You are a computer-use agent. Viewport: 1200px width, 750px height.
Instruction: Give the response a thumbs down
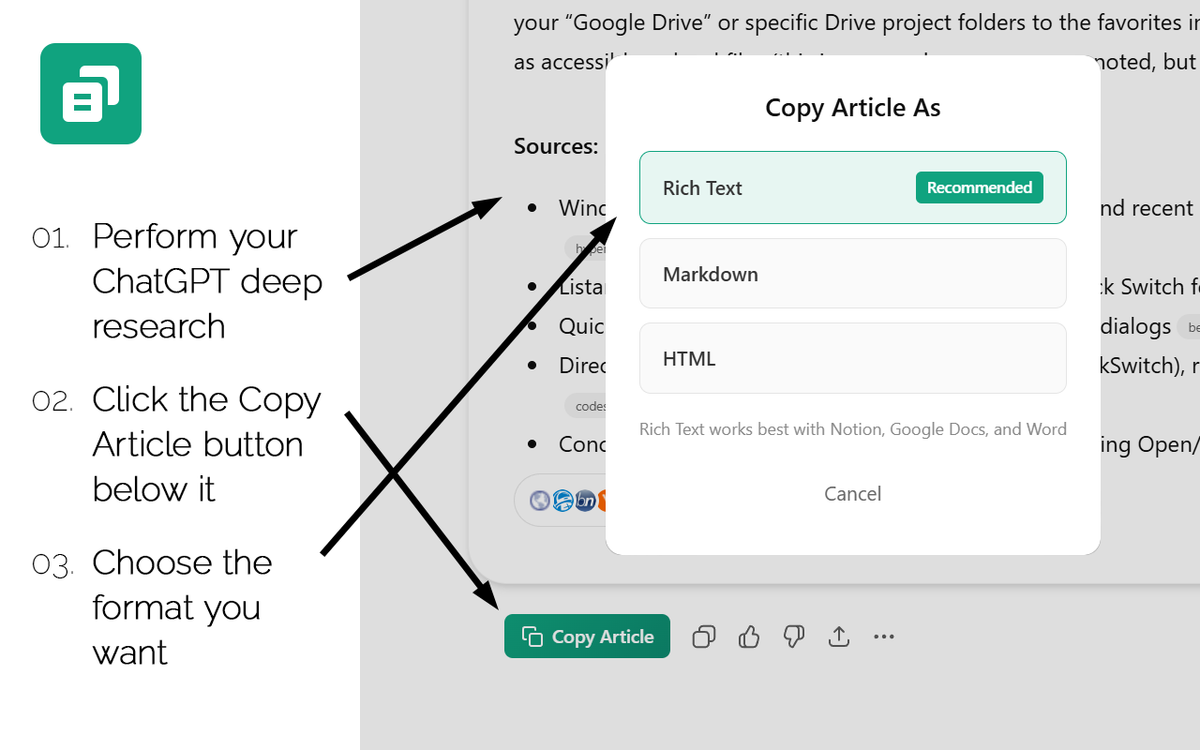794,636
